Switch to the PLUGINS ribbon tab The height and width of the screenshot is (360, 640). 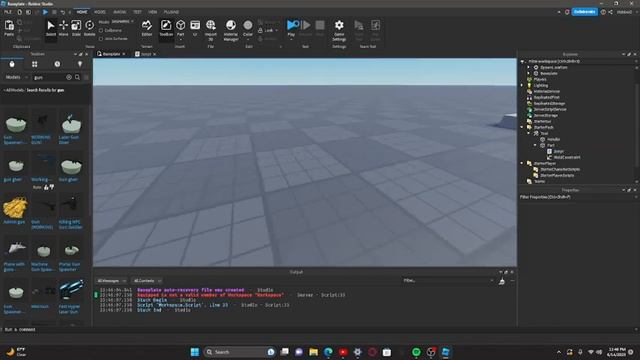click(171, 12)
